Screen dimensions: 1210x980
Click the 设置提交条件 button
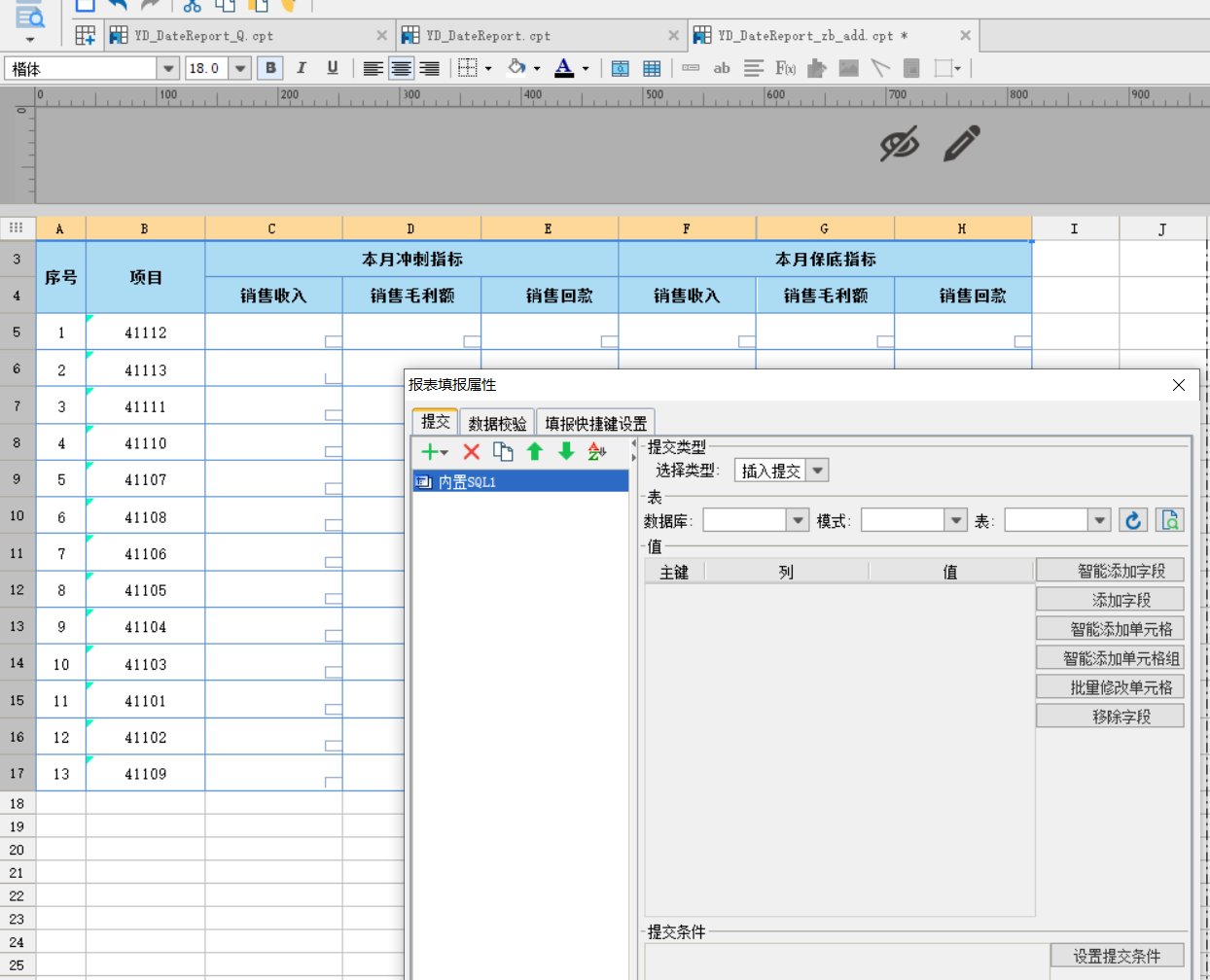point(1117,957)
